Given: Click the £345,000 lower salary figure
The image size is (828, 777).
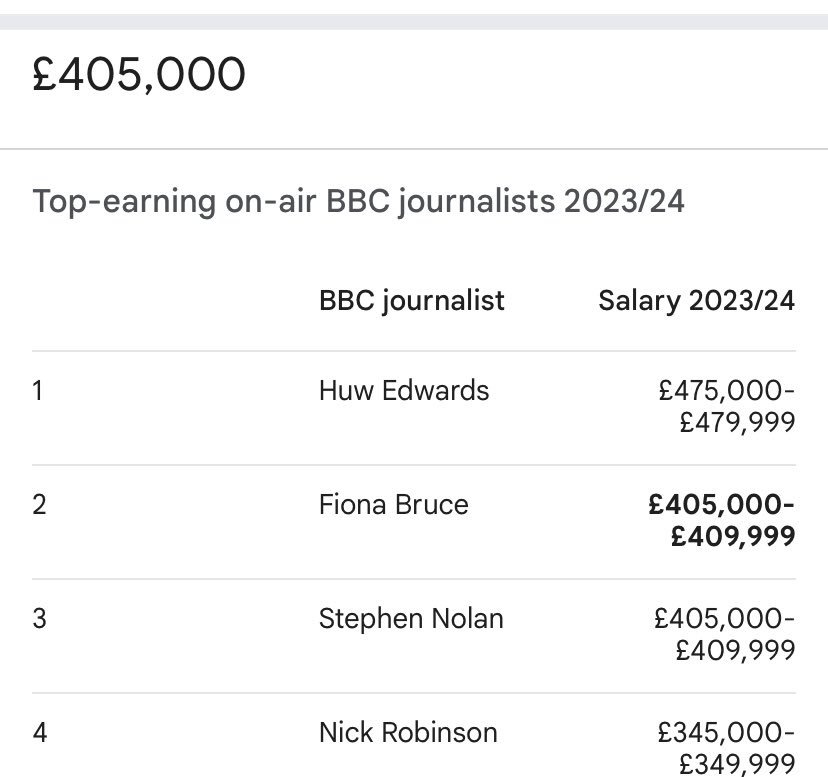Looking at the screenshot, I should (726, 733).
